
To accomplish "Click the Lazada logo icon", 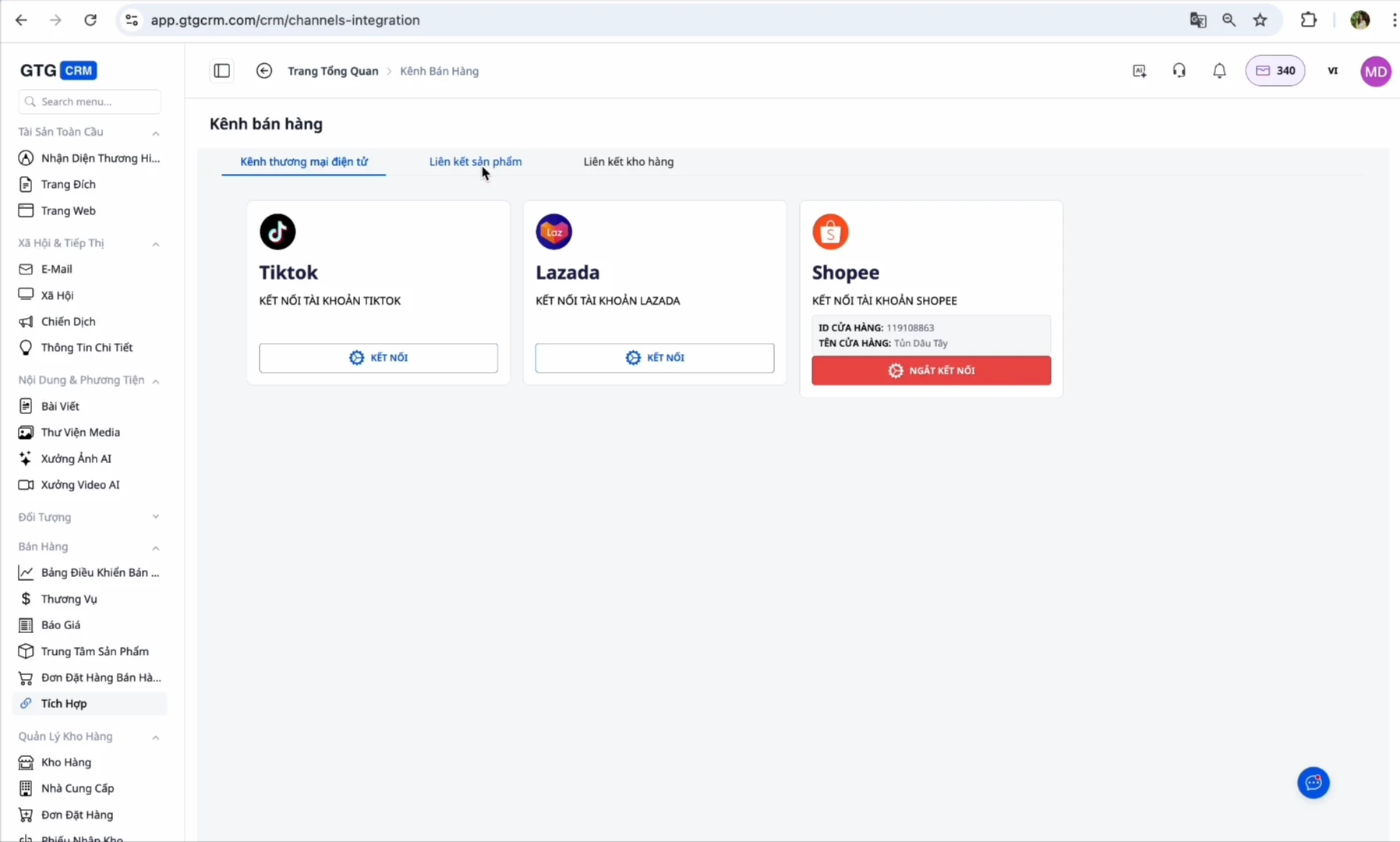I will pyautogui.click(x=554, y=232).
